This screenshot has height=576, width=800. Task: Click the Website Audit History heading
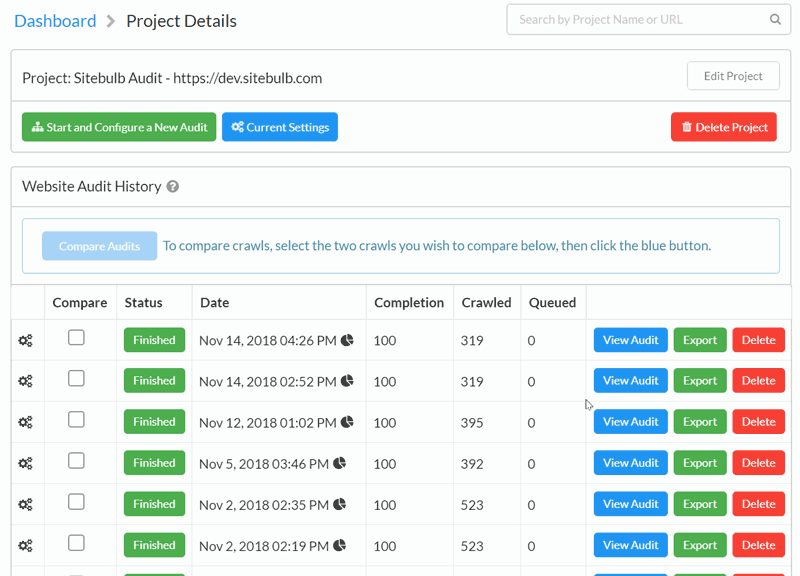[92, 187]
